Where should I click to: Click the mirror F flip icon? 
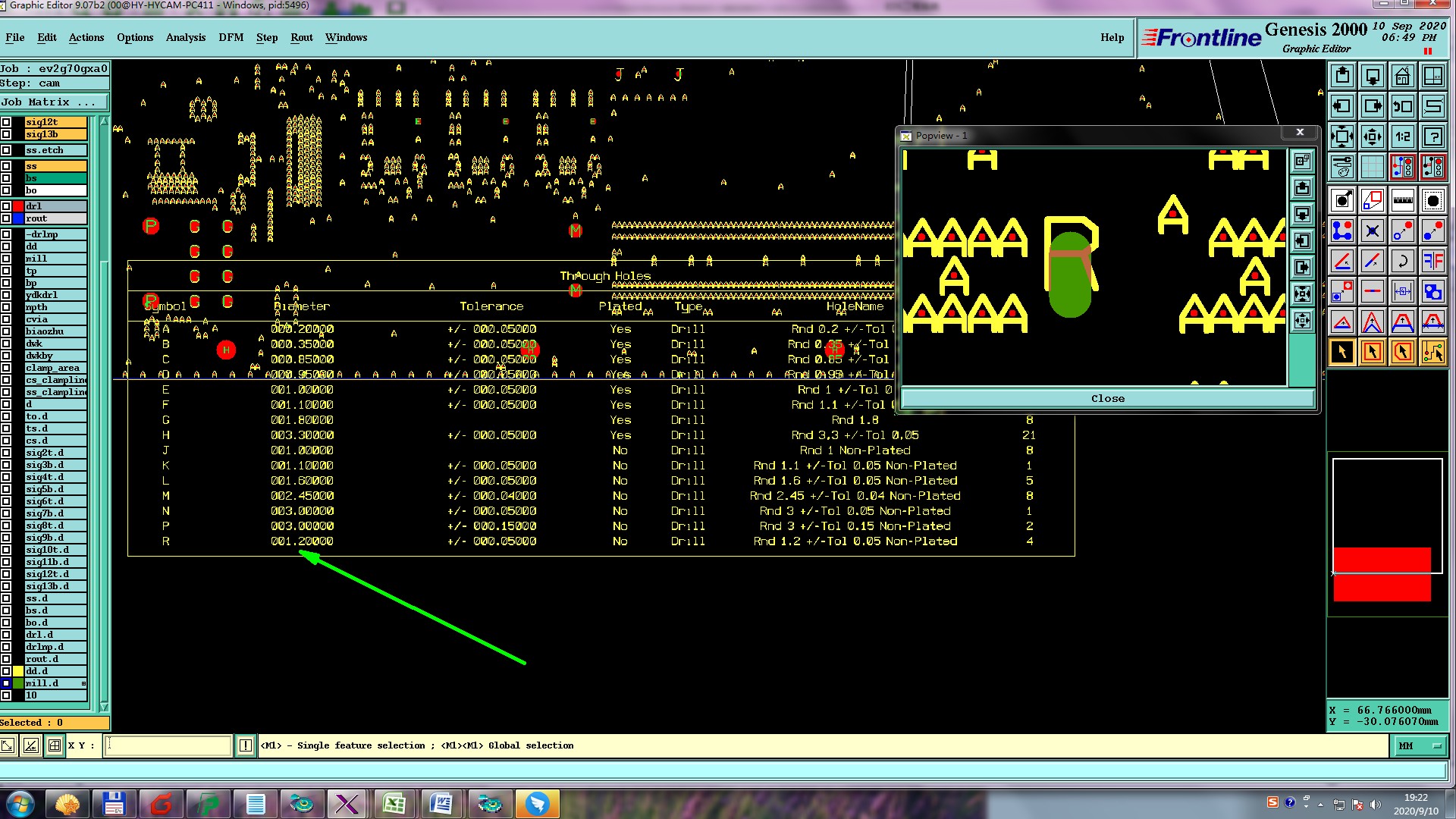pyautogui.click(x=1432, y=261)
